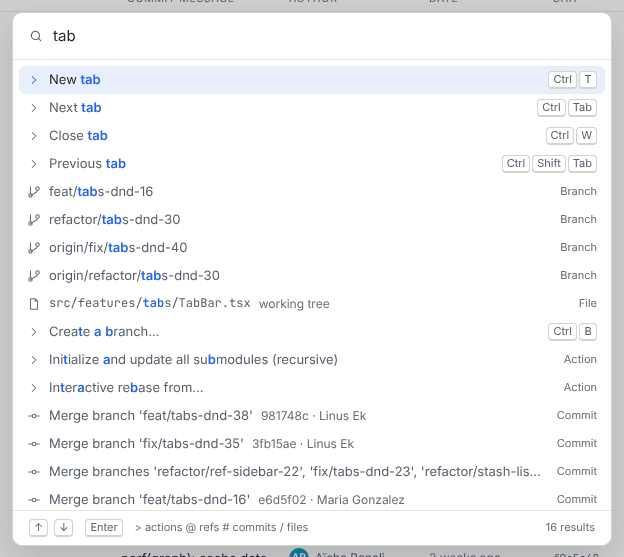624x557 pixels.
Task: Choose the Close tab command
Action: [x=312, y=136]
